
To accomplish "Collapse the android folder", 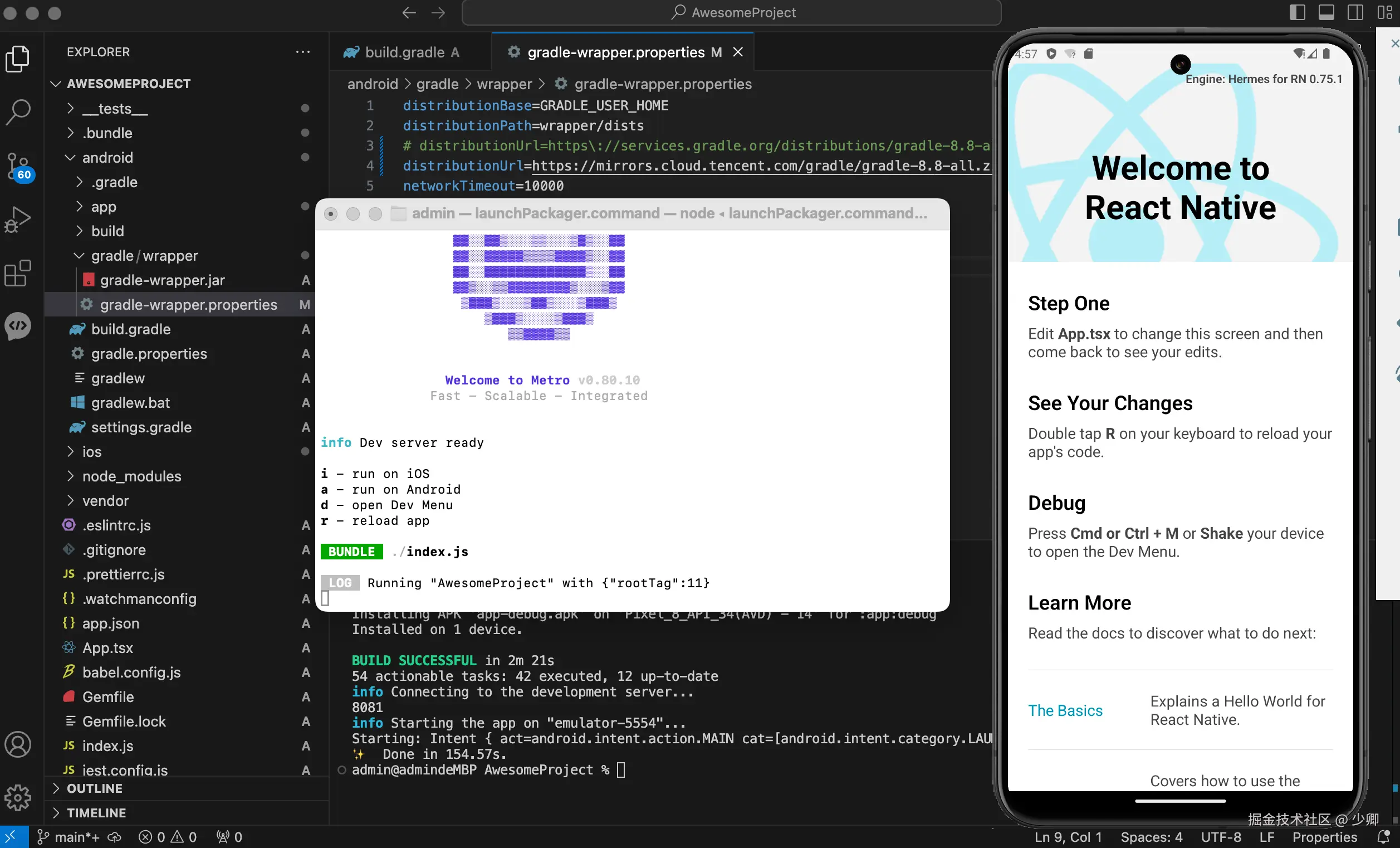I will pyautogui.click(x=107, y=158).
